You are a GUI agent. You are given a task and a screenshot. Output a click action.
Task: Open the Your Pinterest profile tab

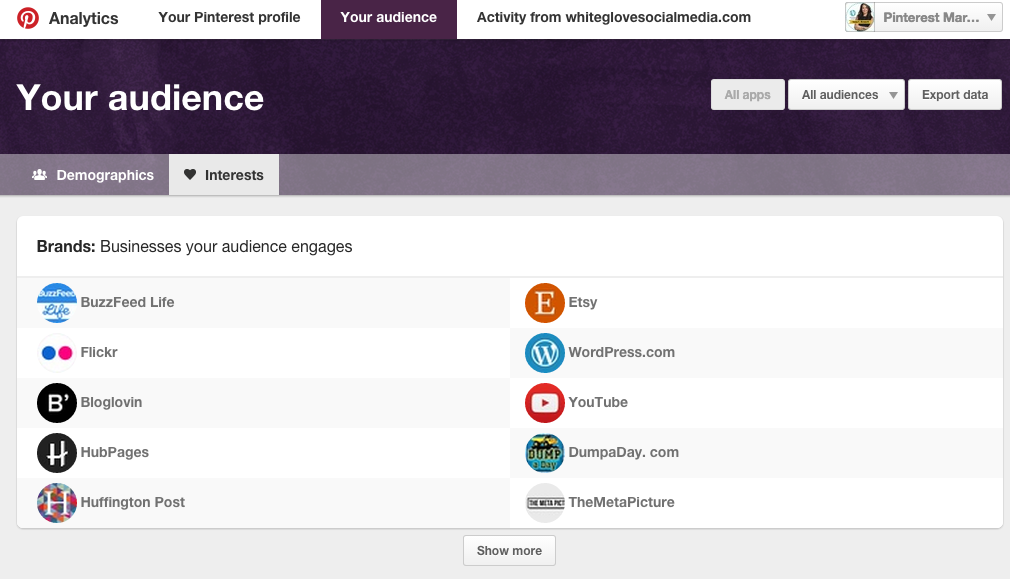229,17
